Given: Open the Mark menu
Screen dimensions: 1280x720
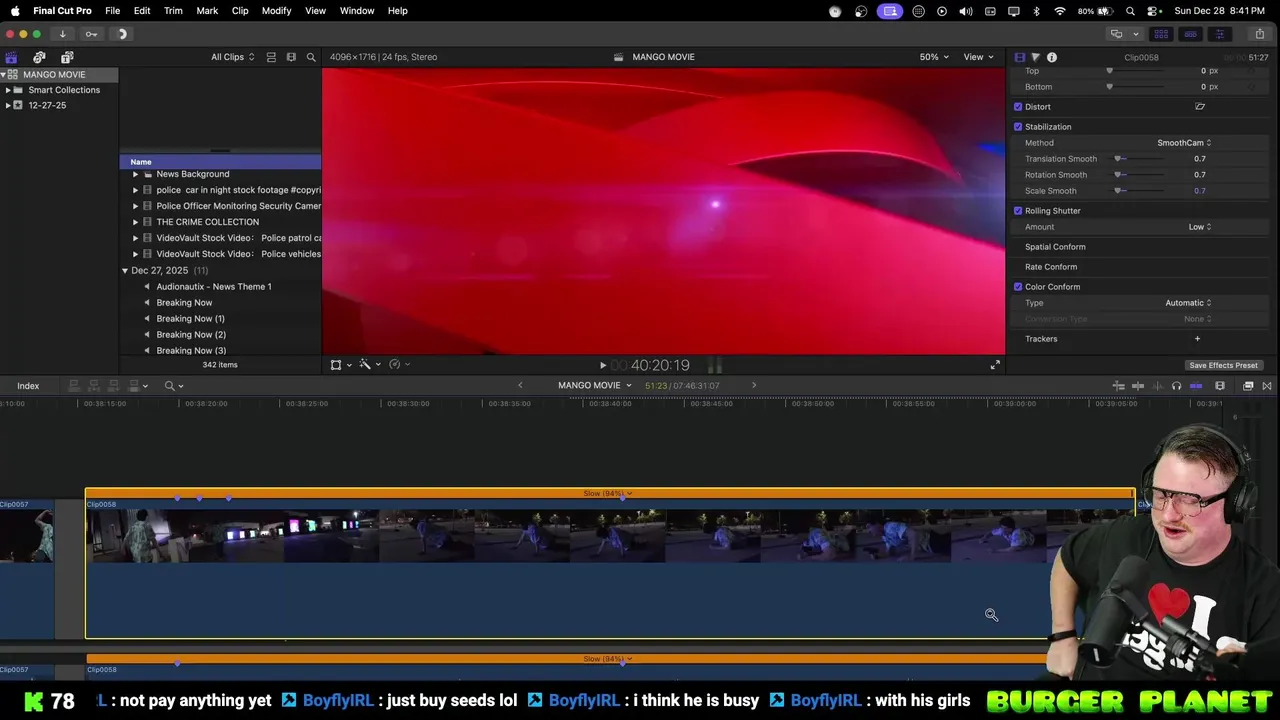Looking at the screenshot, I should pyautogui.click(x=207, y=11).
